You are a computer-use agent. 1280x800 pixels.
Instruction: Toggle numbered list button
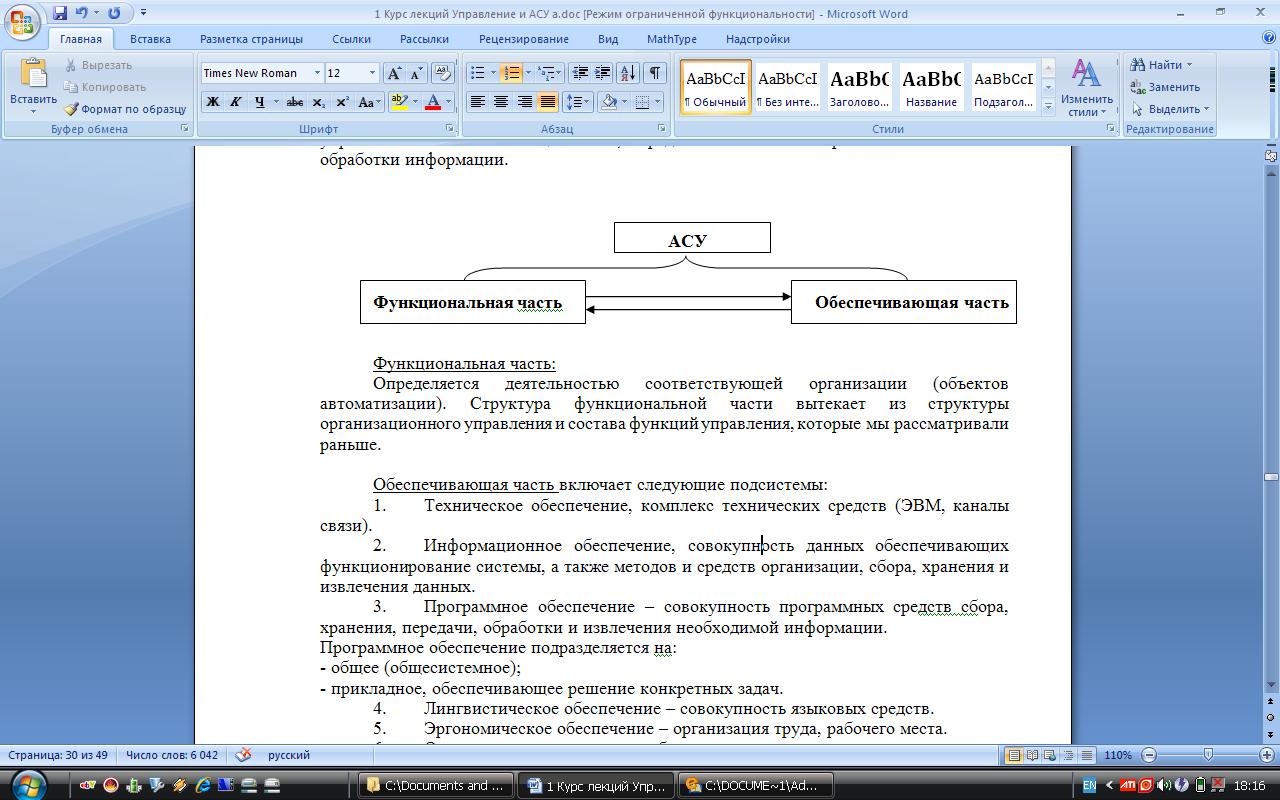(511, 73)
